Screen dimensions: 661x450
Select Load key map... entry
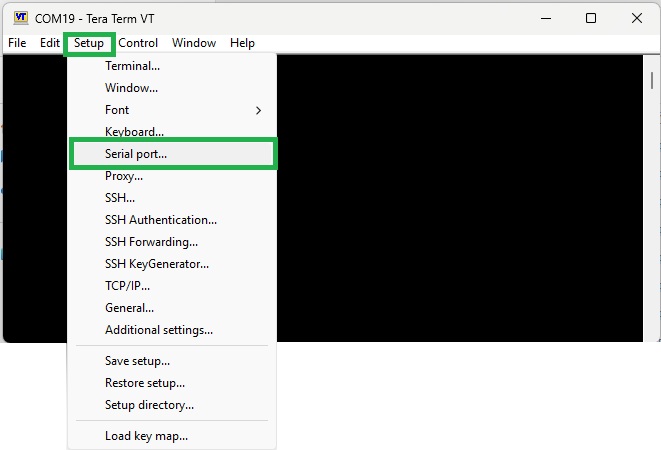[172, 436]
